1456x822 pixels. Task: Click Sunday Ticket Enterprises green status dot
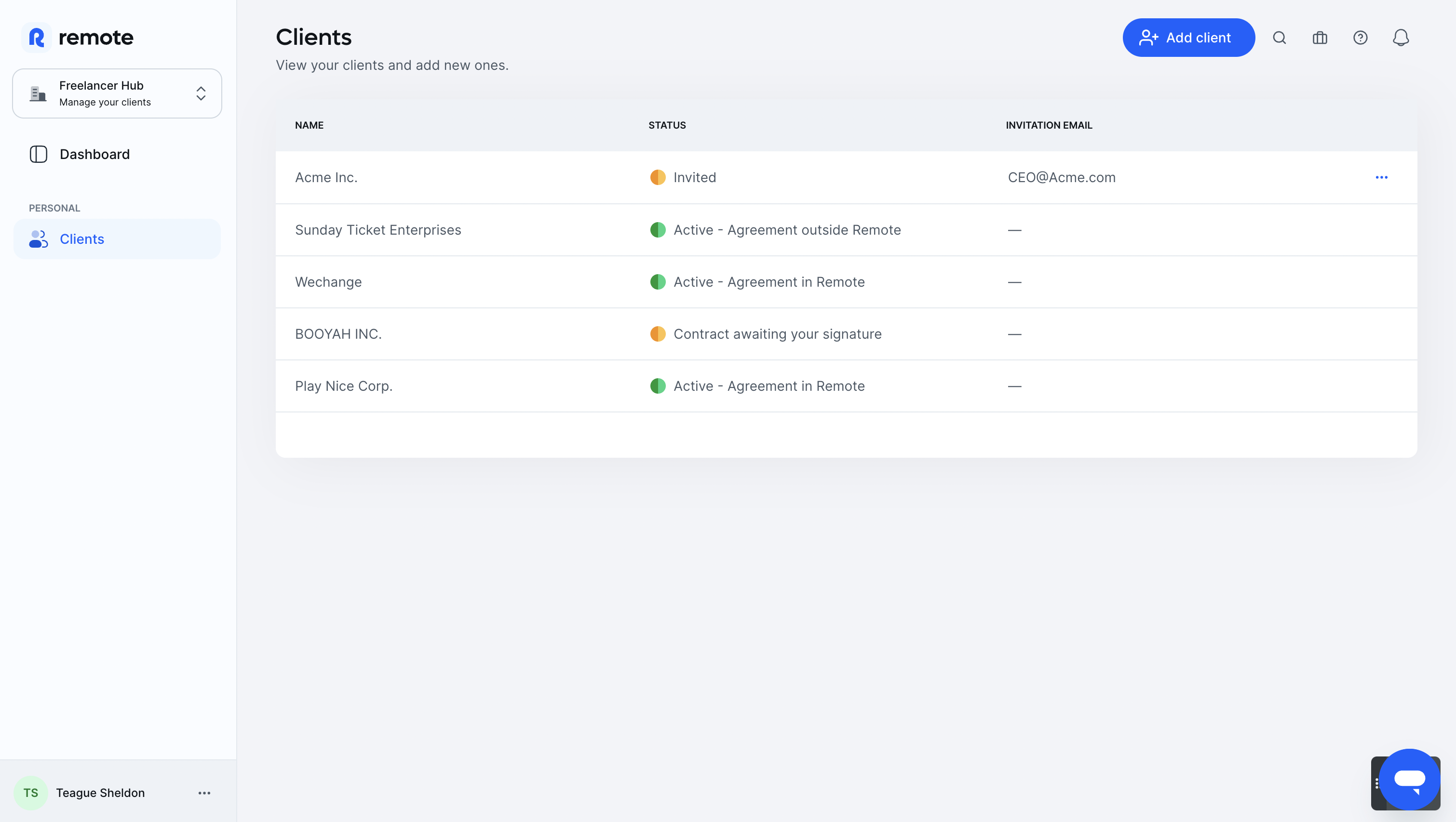pyautogui.click(x=658, y=230)
